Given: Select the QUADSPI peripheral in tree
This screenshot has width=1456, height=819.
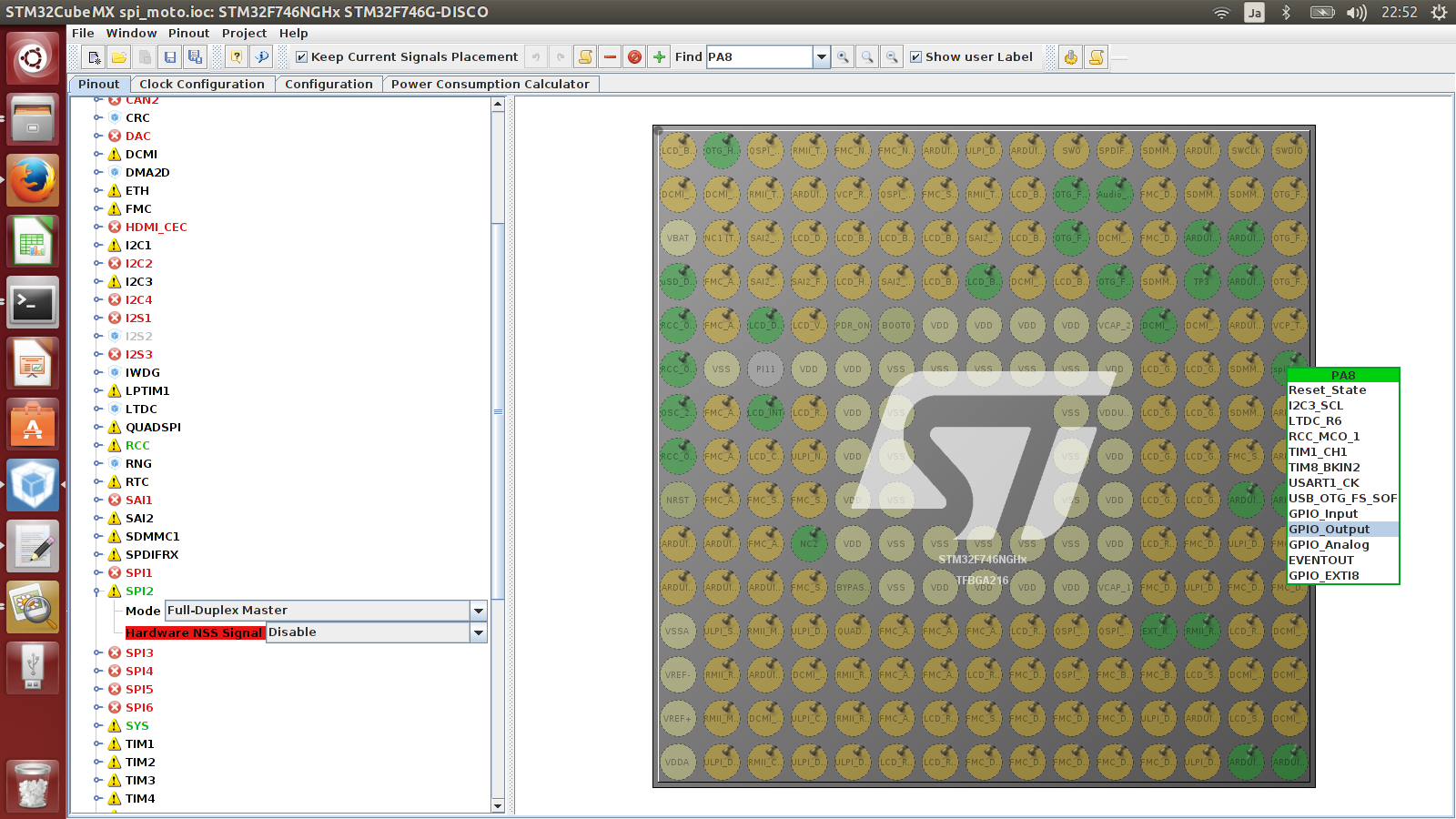Looking at the screenshot, I should pyautogui.click(x=153, y=427).
